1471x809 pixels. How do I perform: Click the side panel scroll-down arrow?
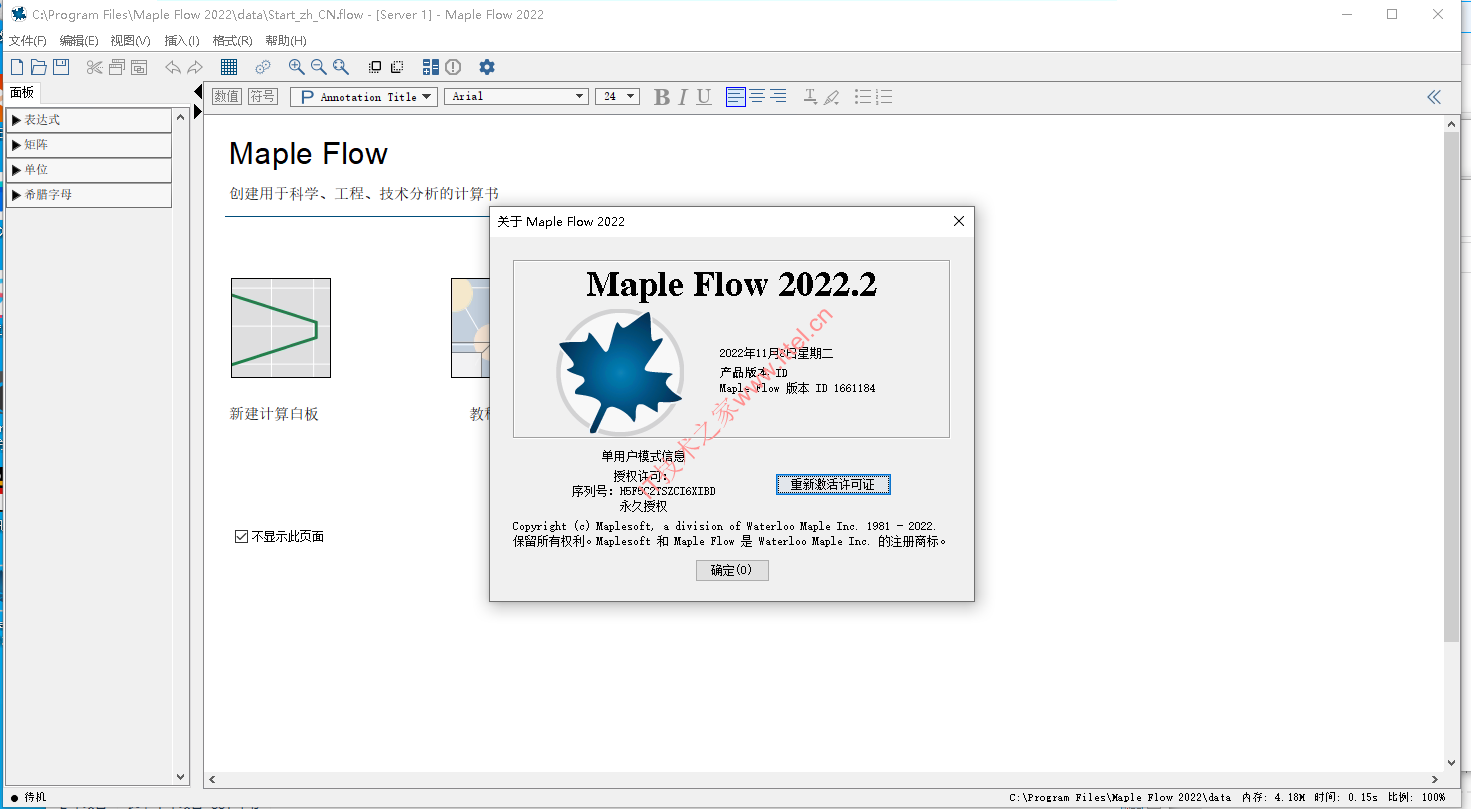click(181, 776)
